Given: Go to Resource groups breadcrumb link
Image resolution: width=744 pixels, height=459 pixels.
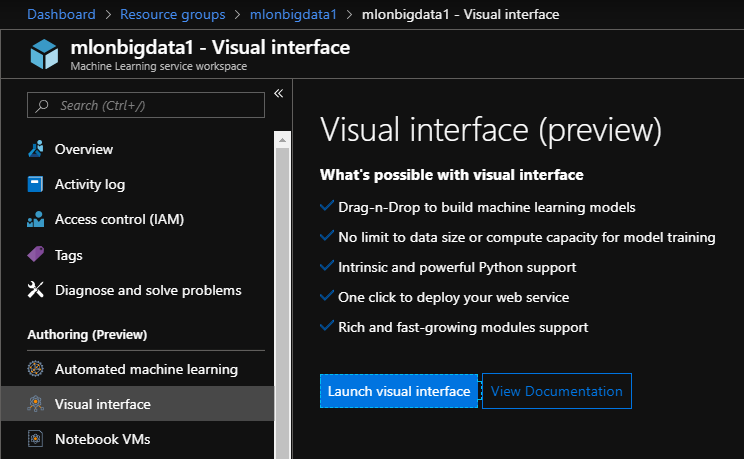Looking at the screenshot, I should [173, 14].
